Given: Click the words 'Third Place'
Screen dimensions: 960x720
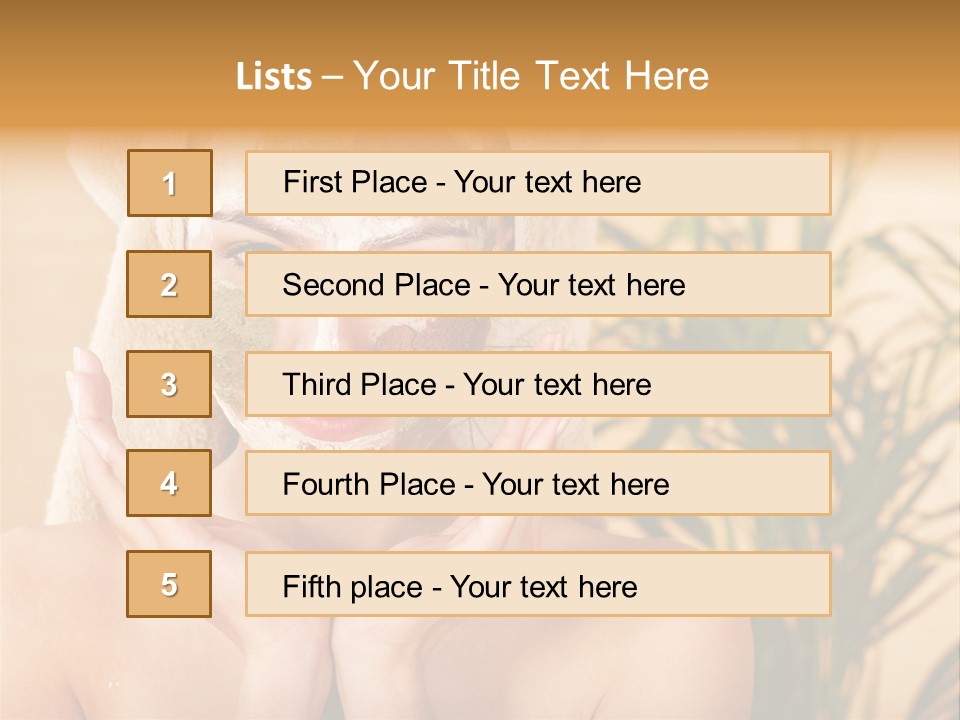Looking at the screenshot, I should tap(359, 384).
